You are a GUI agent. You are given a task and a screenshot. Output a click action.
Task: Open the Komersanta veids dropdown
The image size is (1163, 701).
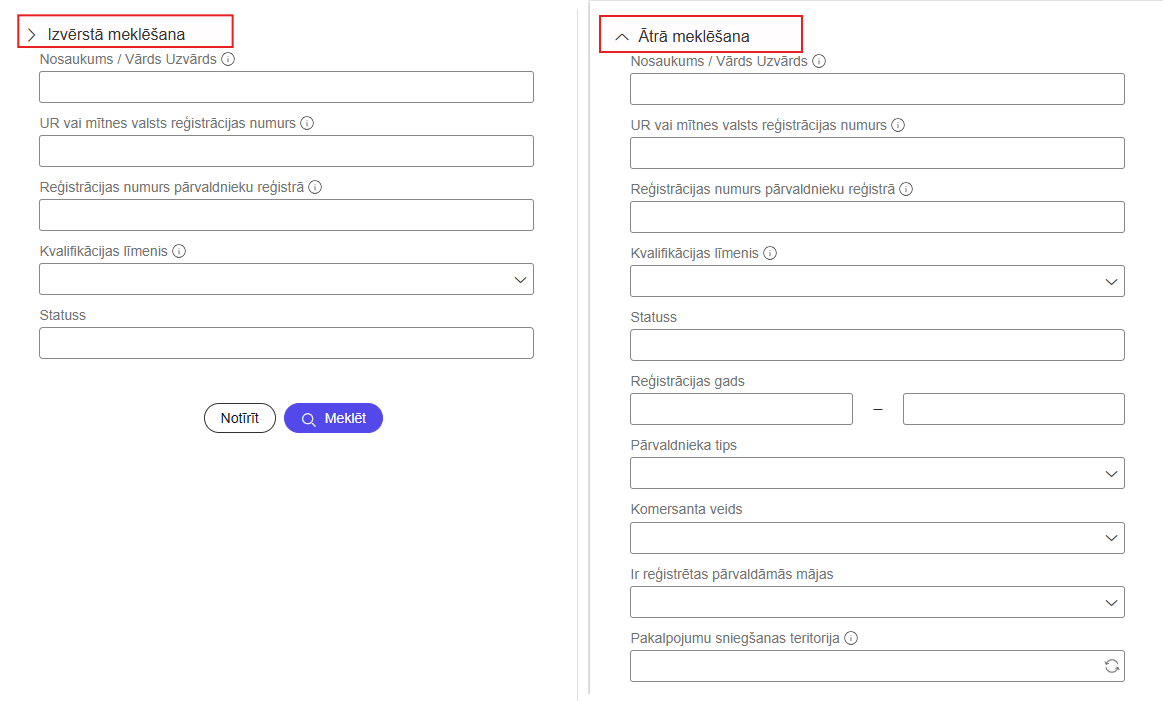click(x=877, y=538)
